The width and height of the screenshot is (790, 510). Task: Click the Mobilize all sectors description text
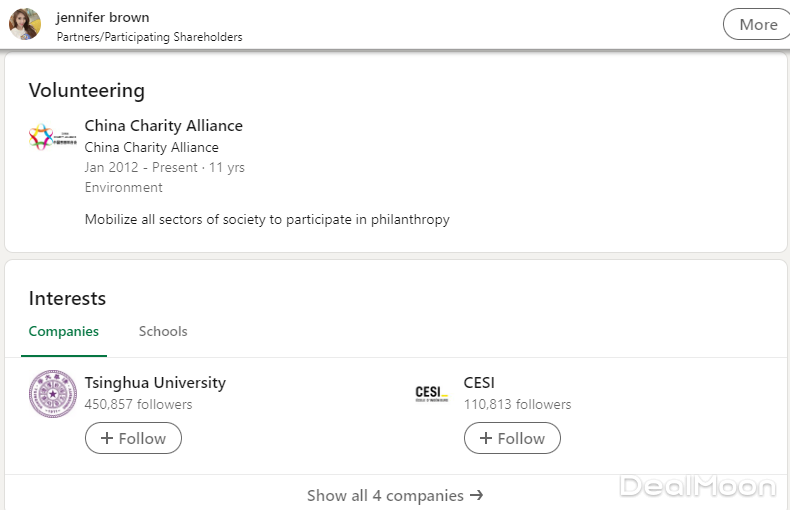pyautogui.click(x=267, y=219)
